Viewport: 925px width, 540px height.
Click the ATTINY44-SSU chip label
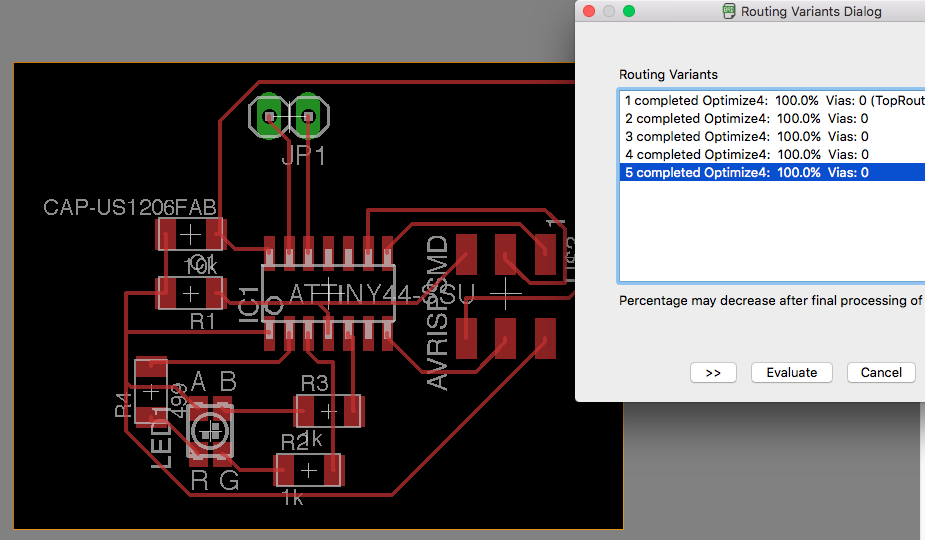[381, 293]
